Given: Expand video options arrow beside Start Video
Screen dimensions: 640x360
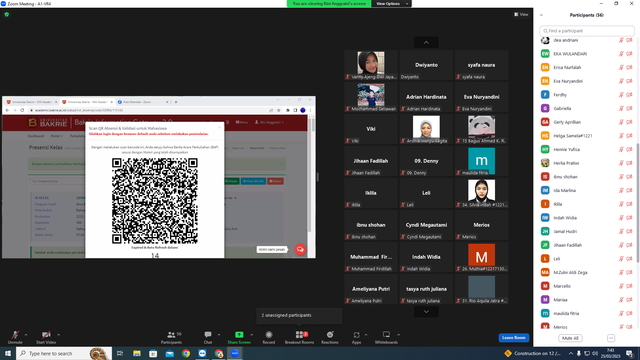Looking at the screenshot, I should [x=58, y=335].
